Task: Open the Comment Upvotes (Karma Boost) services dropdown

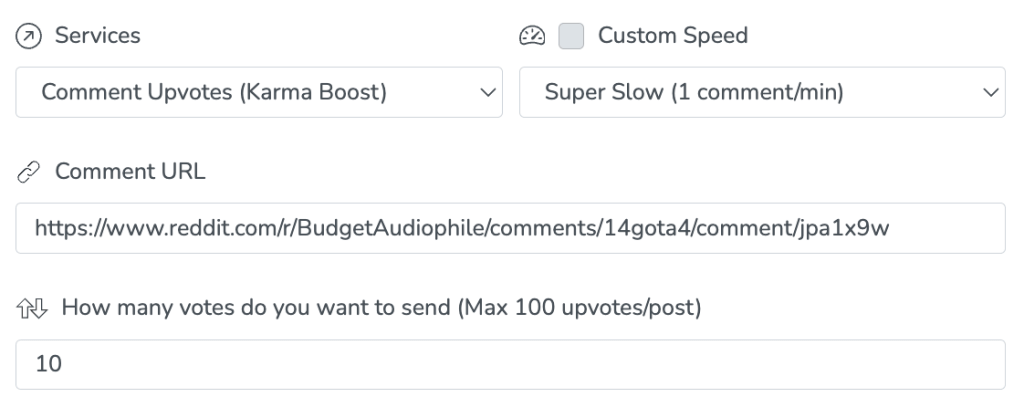Action: [259, 92]
